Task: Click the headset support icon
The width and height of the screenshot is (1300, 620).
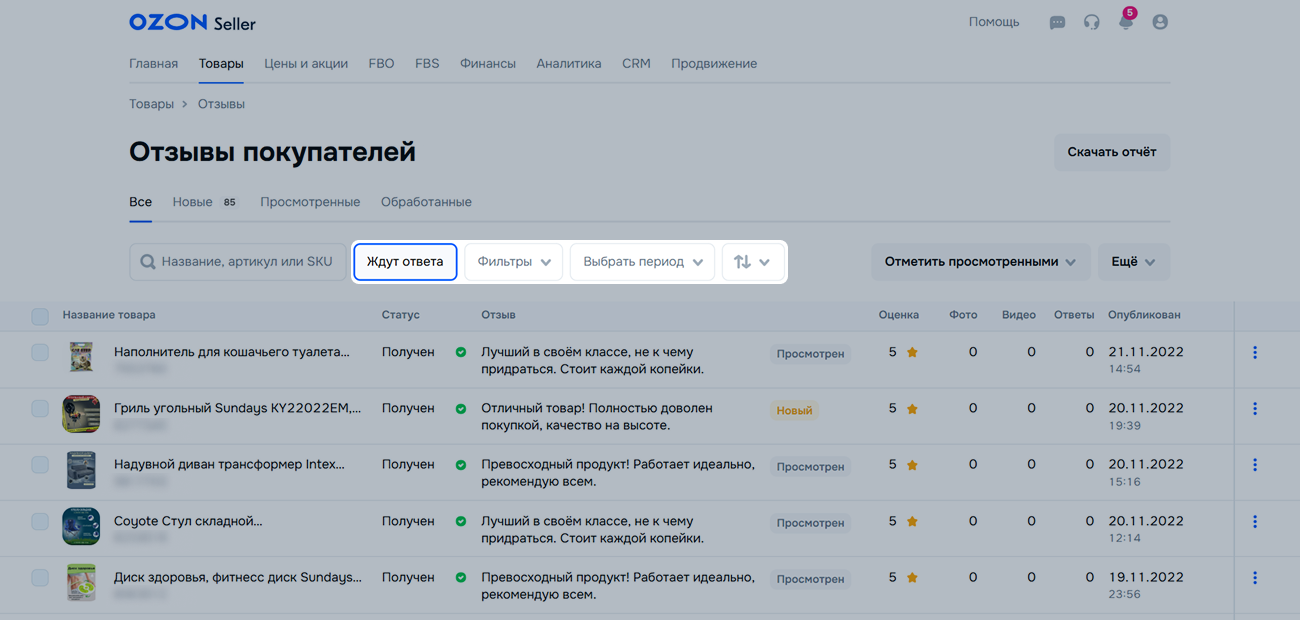Action: tap(1091, 22)
